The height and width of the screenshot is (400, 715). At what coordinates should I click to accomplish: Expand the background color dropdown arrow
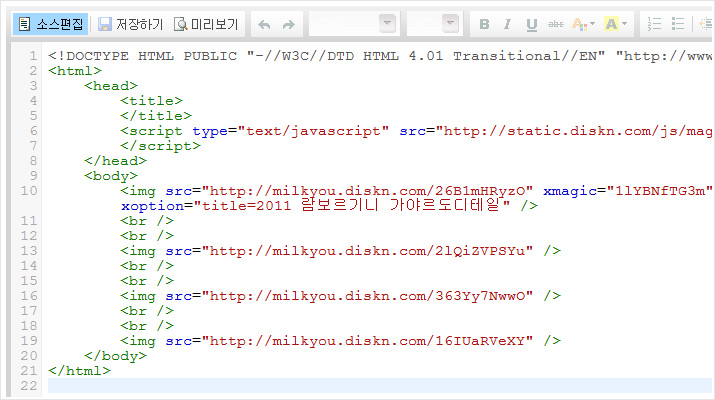[x=624, y=23]
